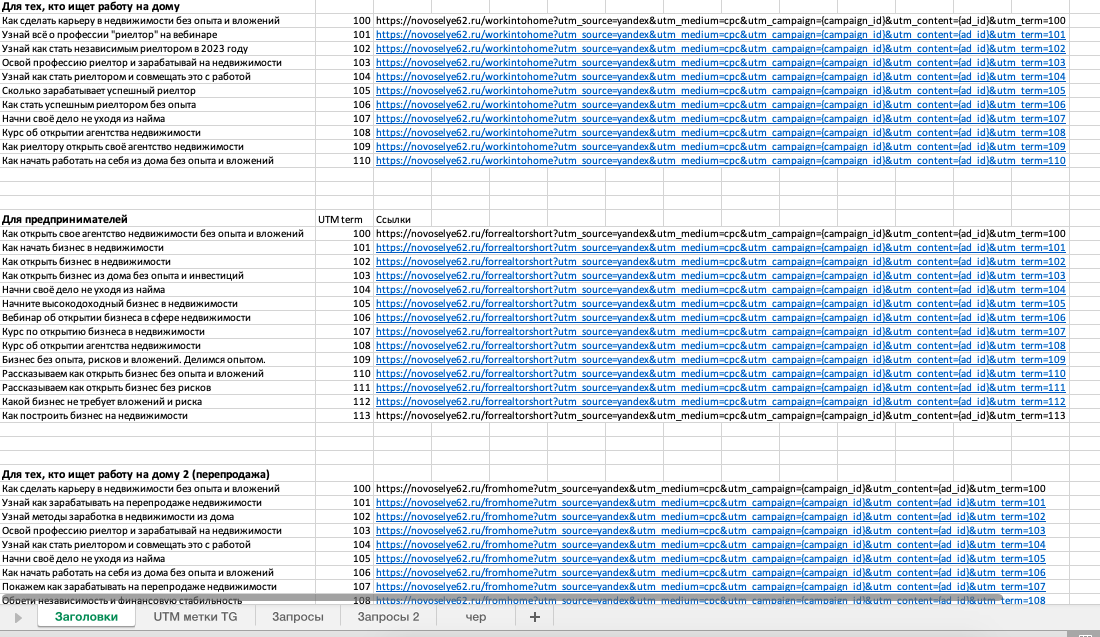Viewport: 1100px width, 637px height.
Task: Click the workintohome link ending utm_term=109
Action: (720, 147)
